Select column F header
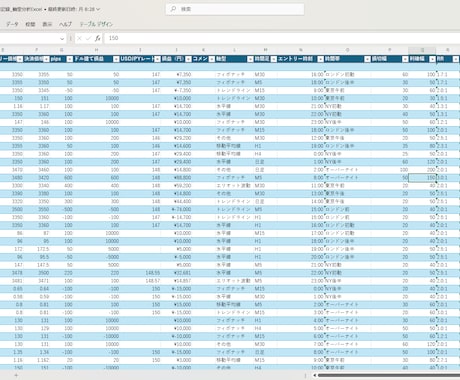The height and width of the screenshot is (380, 460). pos(37,50)
